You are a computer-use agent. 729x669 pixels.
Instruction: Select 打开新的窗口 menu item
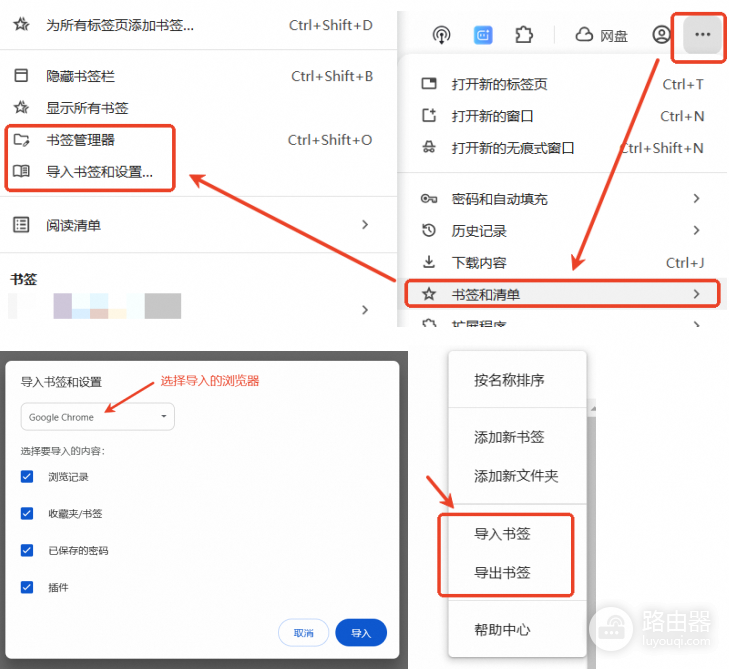coord(562,116)
